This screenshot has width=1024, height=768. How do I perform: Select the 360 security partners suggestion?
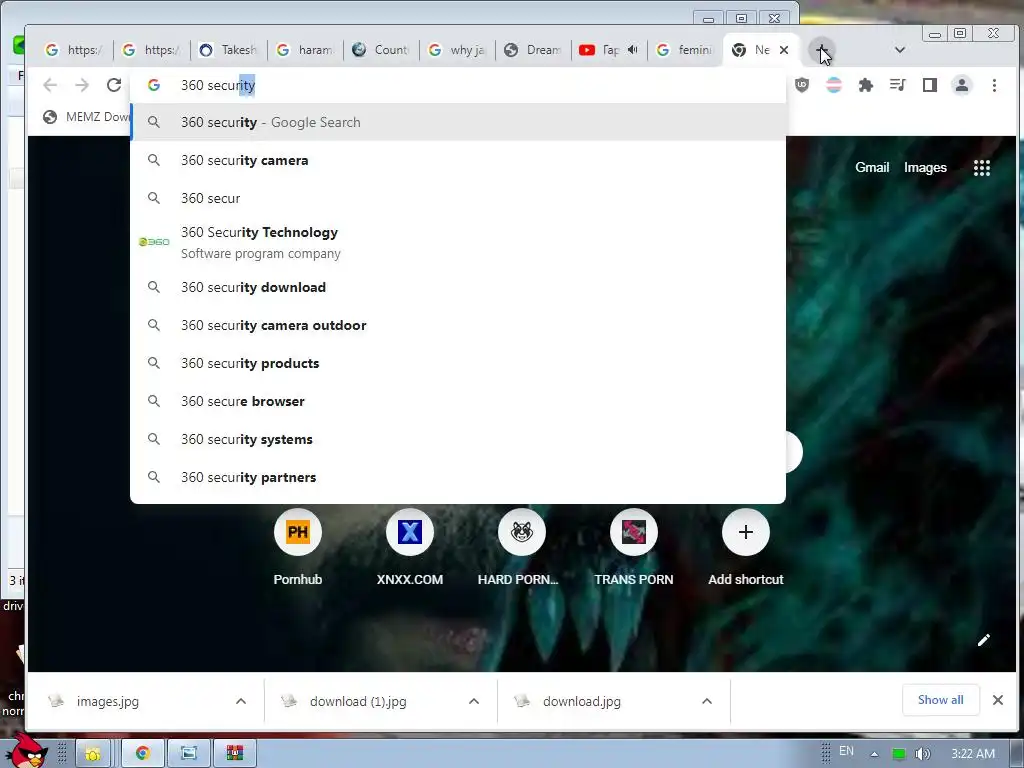458,477
